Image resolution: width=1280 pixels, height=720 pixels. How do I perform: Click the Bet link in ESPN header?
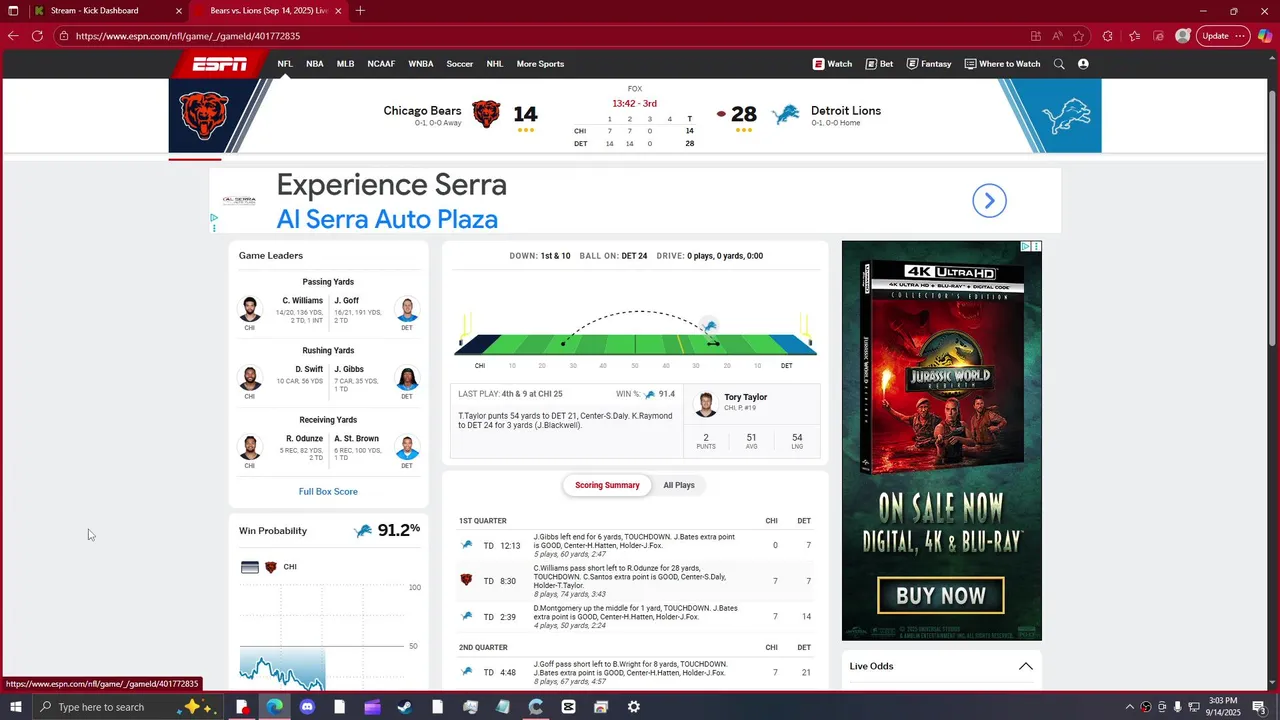pos(879,64)
